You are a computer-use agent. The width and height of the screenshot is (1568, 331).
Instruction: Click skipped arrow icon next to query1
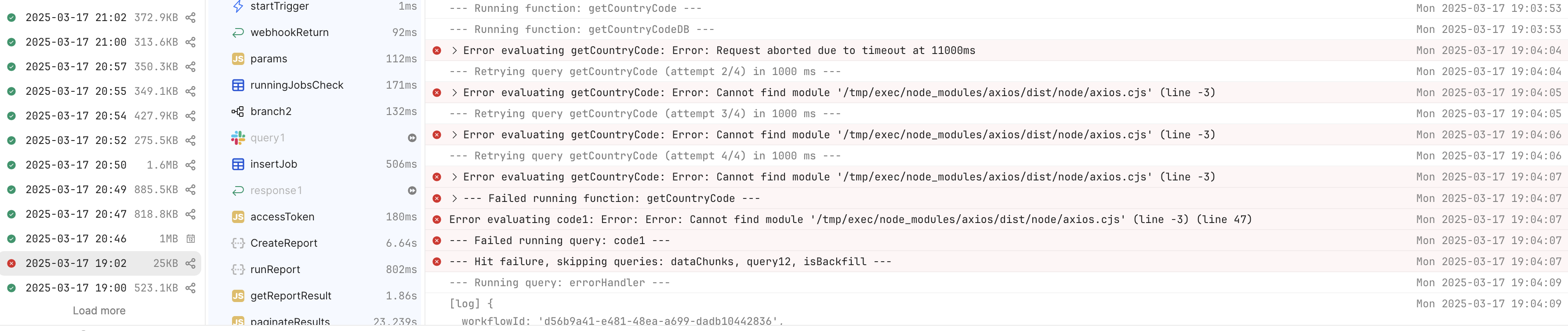(412, 138)
